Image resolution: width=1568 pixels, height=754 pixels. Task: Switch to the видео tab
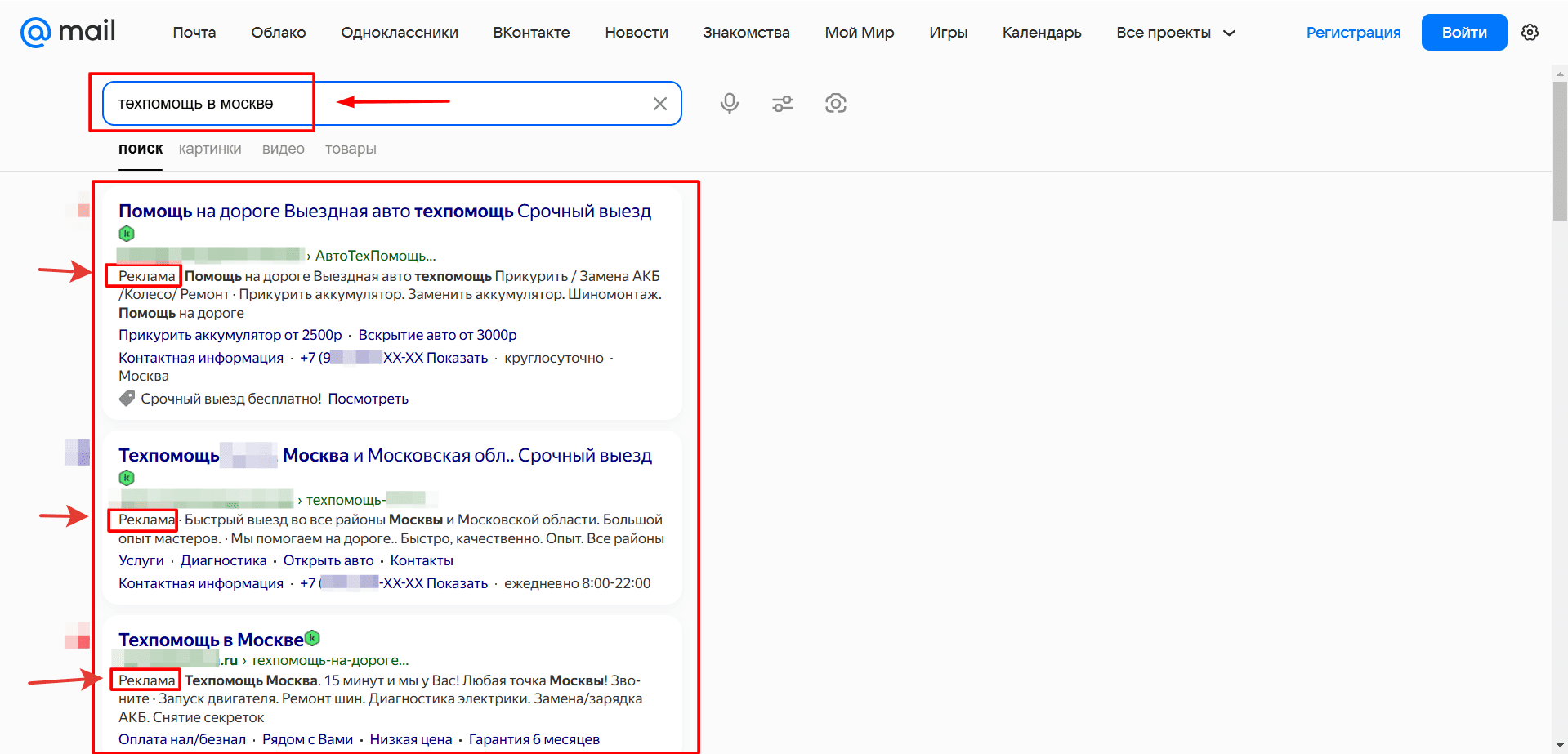[284, 149]
